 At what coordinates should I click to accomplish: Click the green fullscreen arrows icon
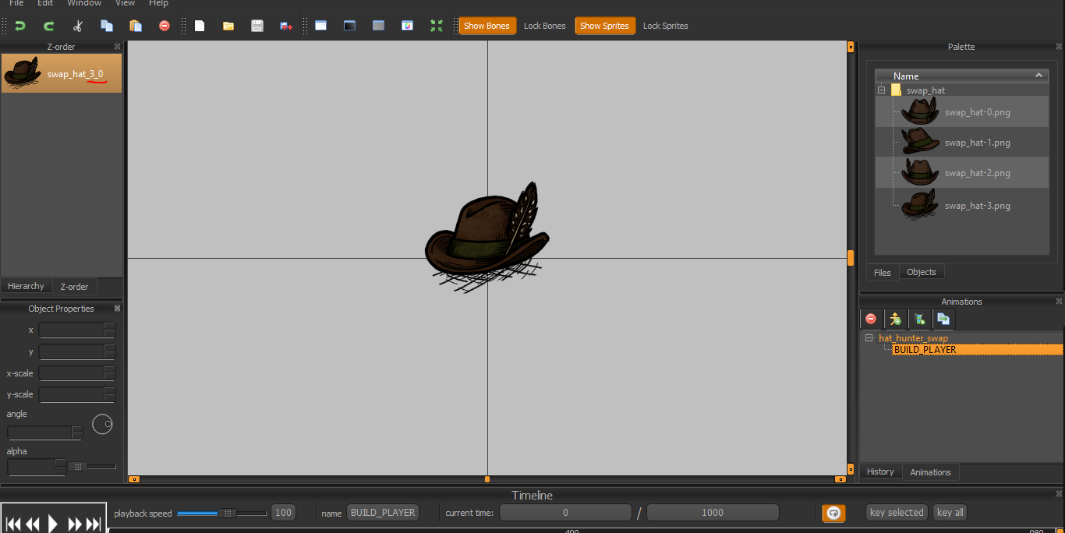(435, 26)
